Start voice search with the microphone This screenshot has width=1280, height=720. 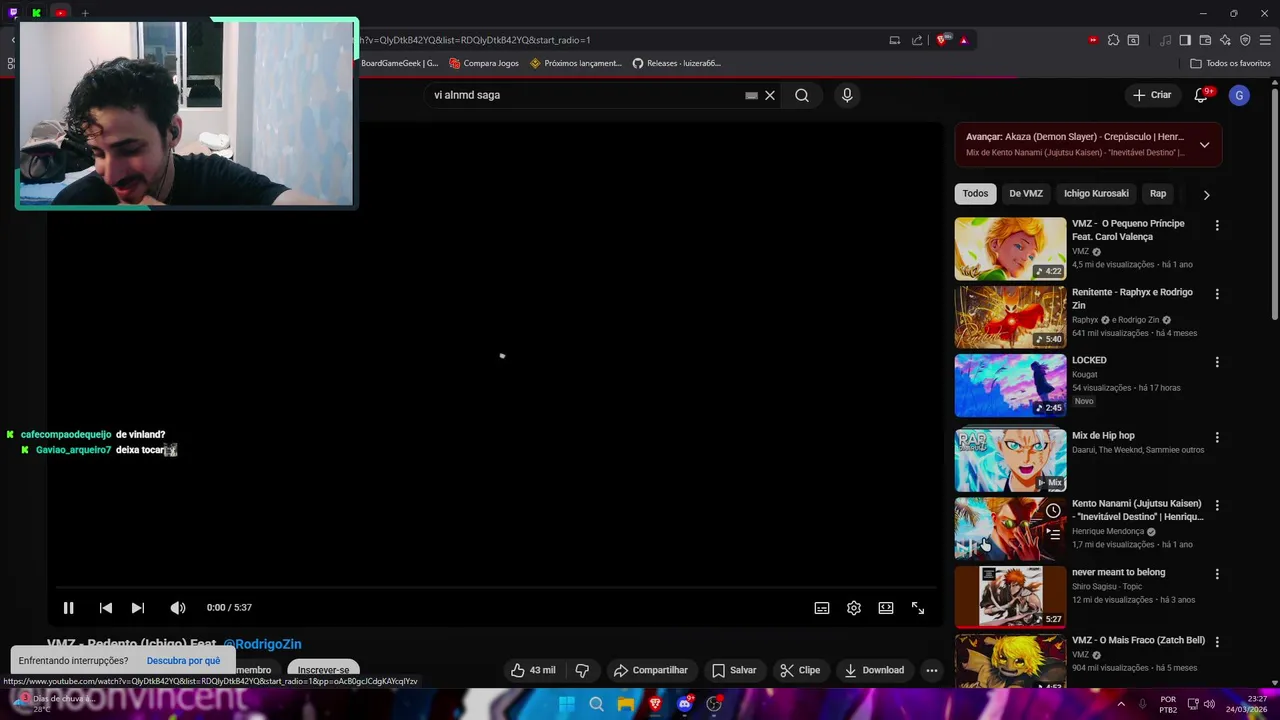point(847,95)
